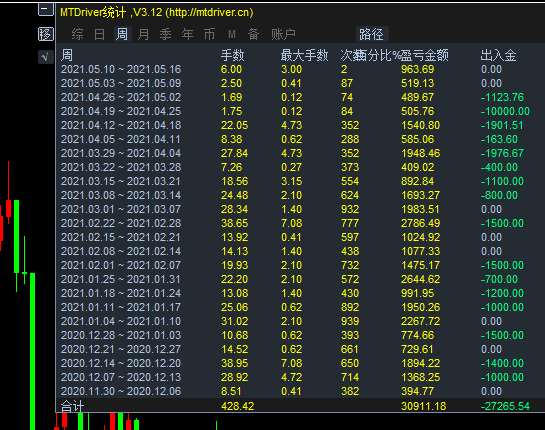The image size is (545, 430).
Task: Select row 2021.04.19 ~ 2021.04.25
Action: 300,111
